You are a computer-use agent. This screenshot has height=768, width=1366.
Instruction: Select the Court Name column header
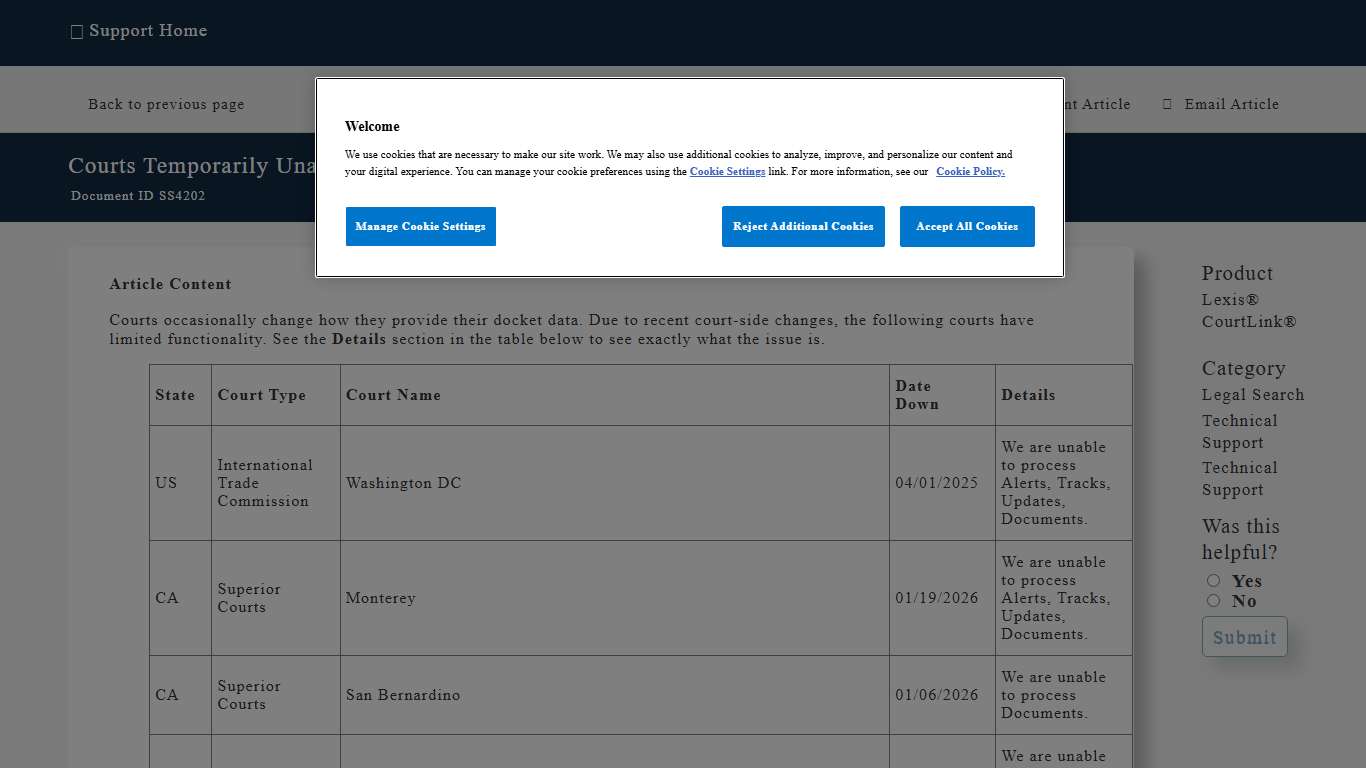point(391,395)
